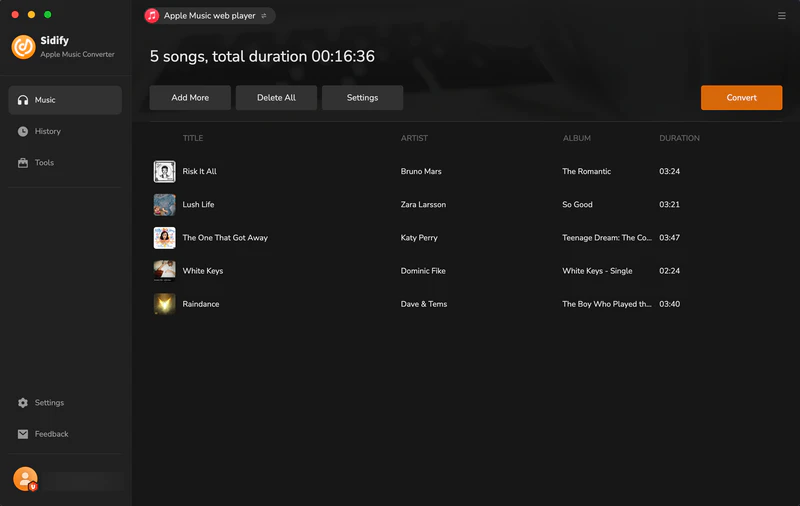Click the toolbox Tools icon
800x506 pixels.
[x=23, y=163]
